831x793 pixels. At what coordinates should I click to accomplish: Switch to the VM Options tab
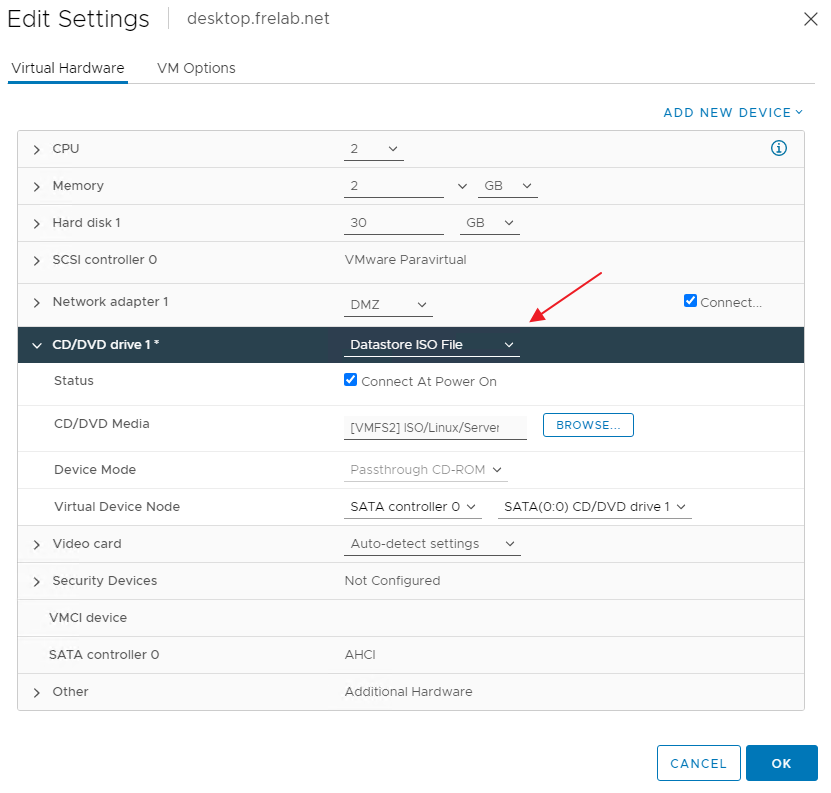pyautogui.click(x=196, y=68)
